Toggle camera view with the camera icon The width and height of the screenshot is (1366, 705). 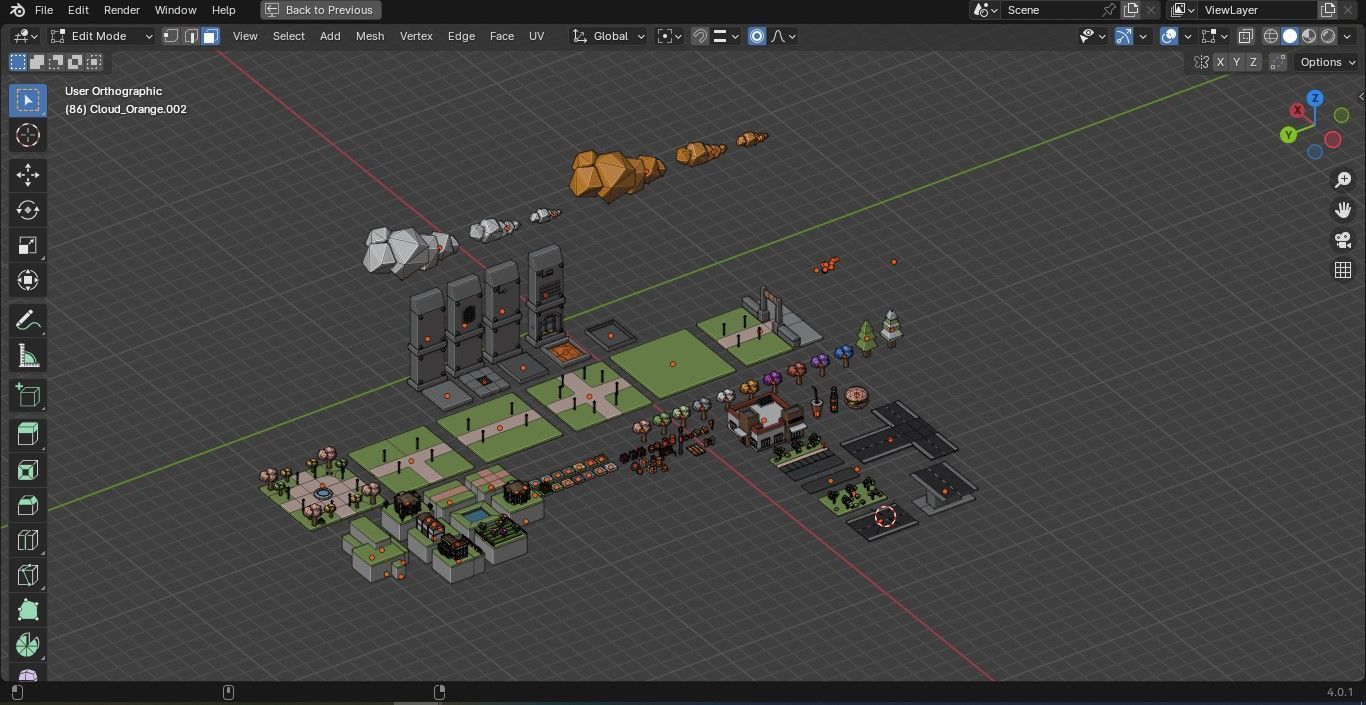point(1343,240)
